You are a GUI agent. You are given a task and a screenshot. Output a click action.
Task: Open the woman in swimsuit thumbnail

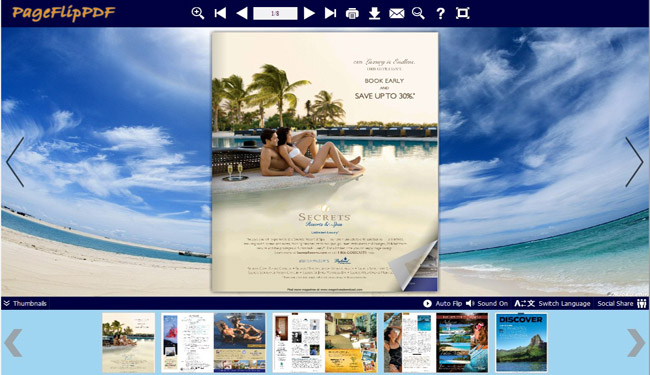coord(410,343)
